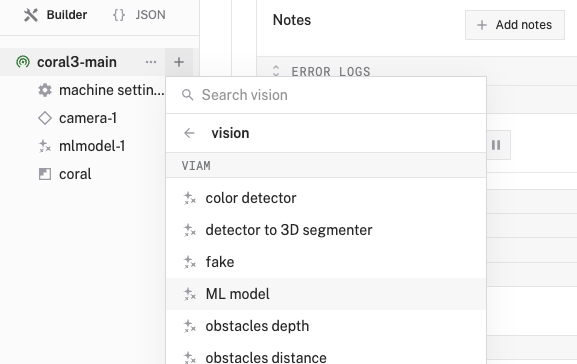Screen dimensions: 577x364
Task: Click the module icon next to coral
Action: click(45, 174)
